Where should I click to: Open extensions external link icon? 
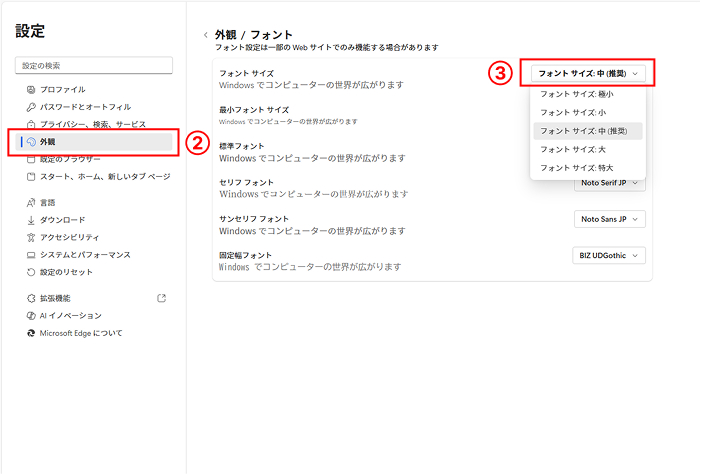tap(161, 298)
